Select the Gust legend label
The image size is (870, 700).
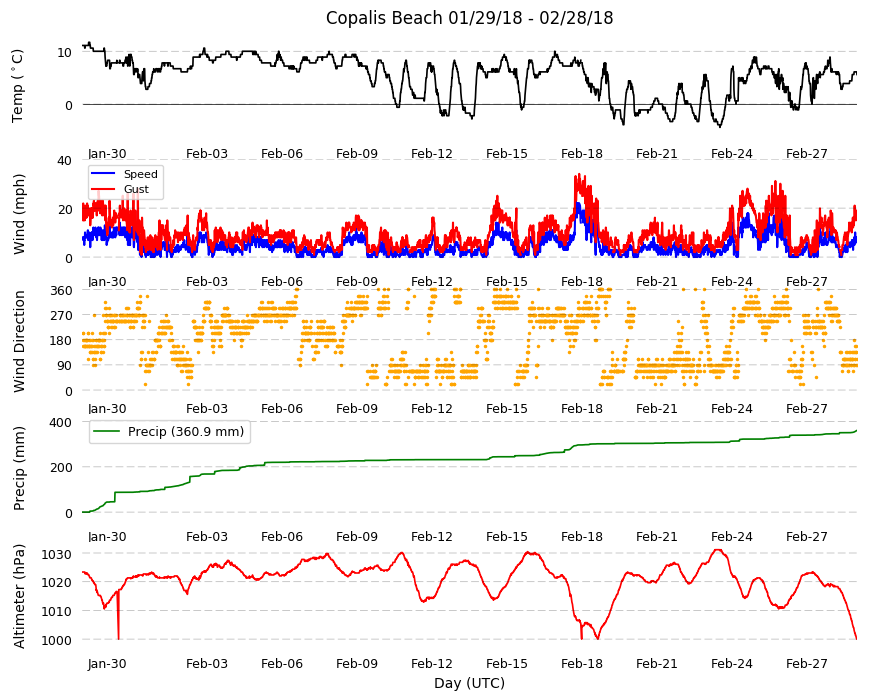tap(136, 189)
